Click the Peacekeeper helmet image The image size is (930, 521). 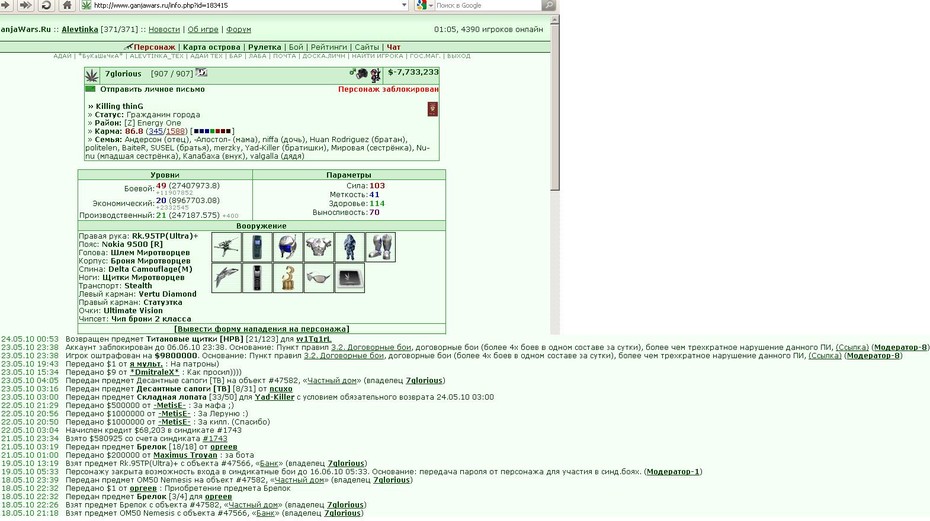click(288, 247)
